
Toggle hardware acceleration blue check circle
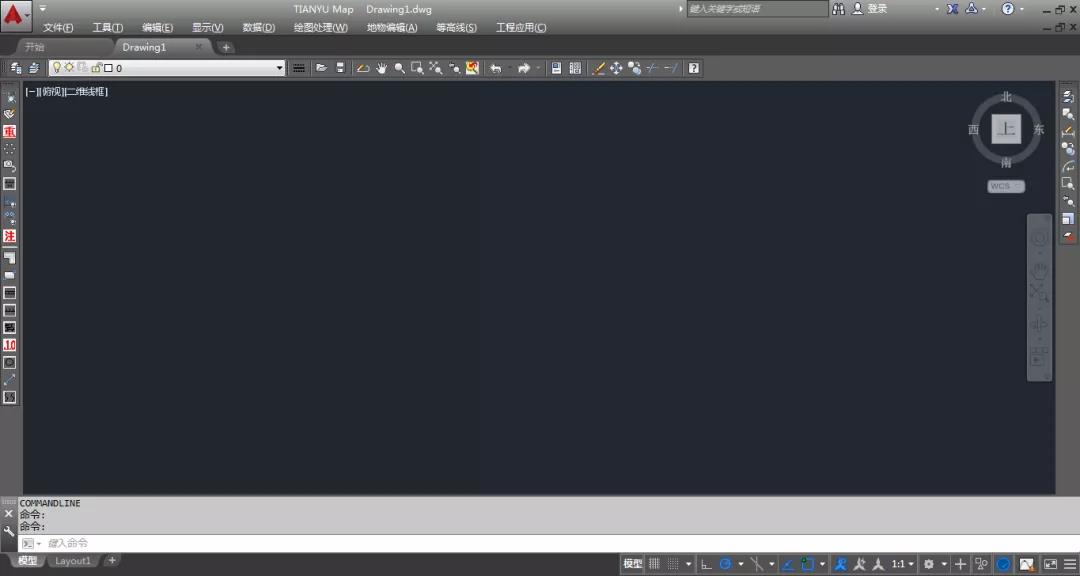1004,564
